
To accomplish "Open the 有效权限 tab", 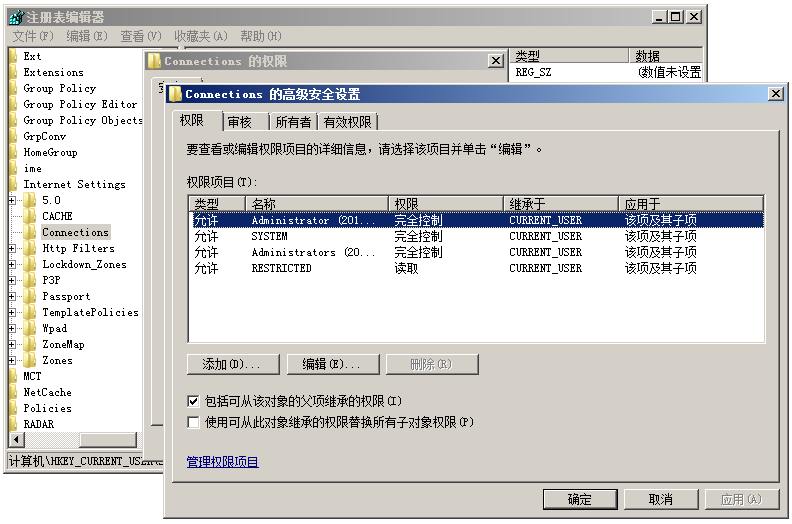I will pyautogui.click(x=347, y=122).
